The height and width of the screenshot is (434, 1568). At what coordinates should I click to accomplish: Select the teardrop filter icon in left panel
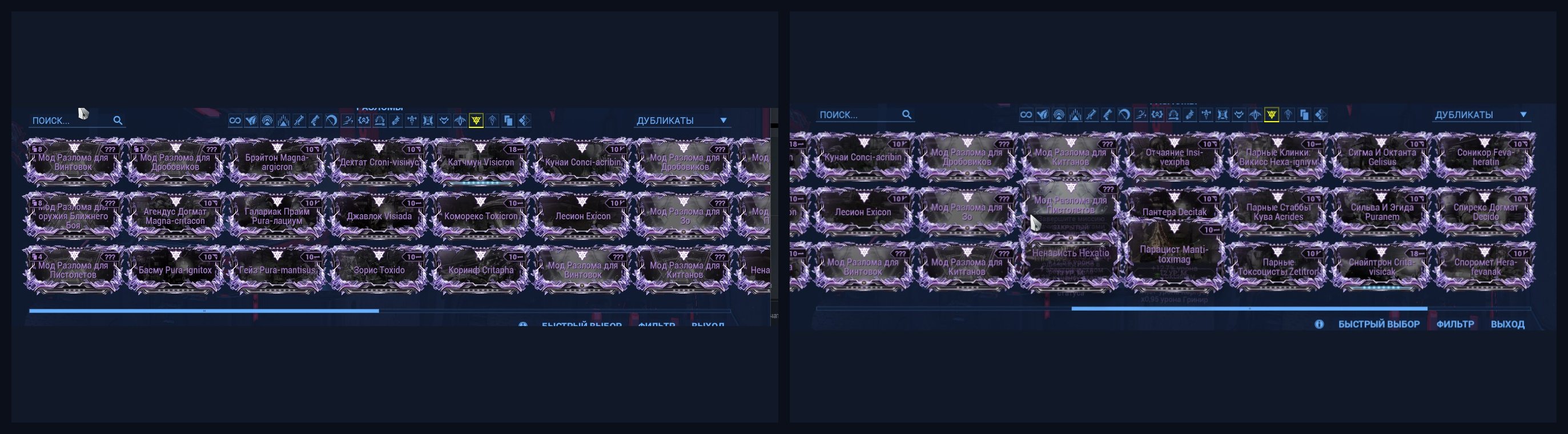click(492, 120)
